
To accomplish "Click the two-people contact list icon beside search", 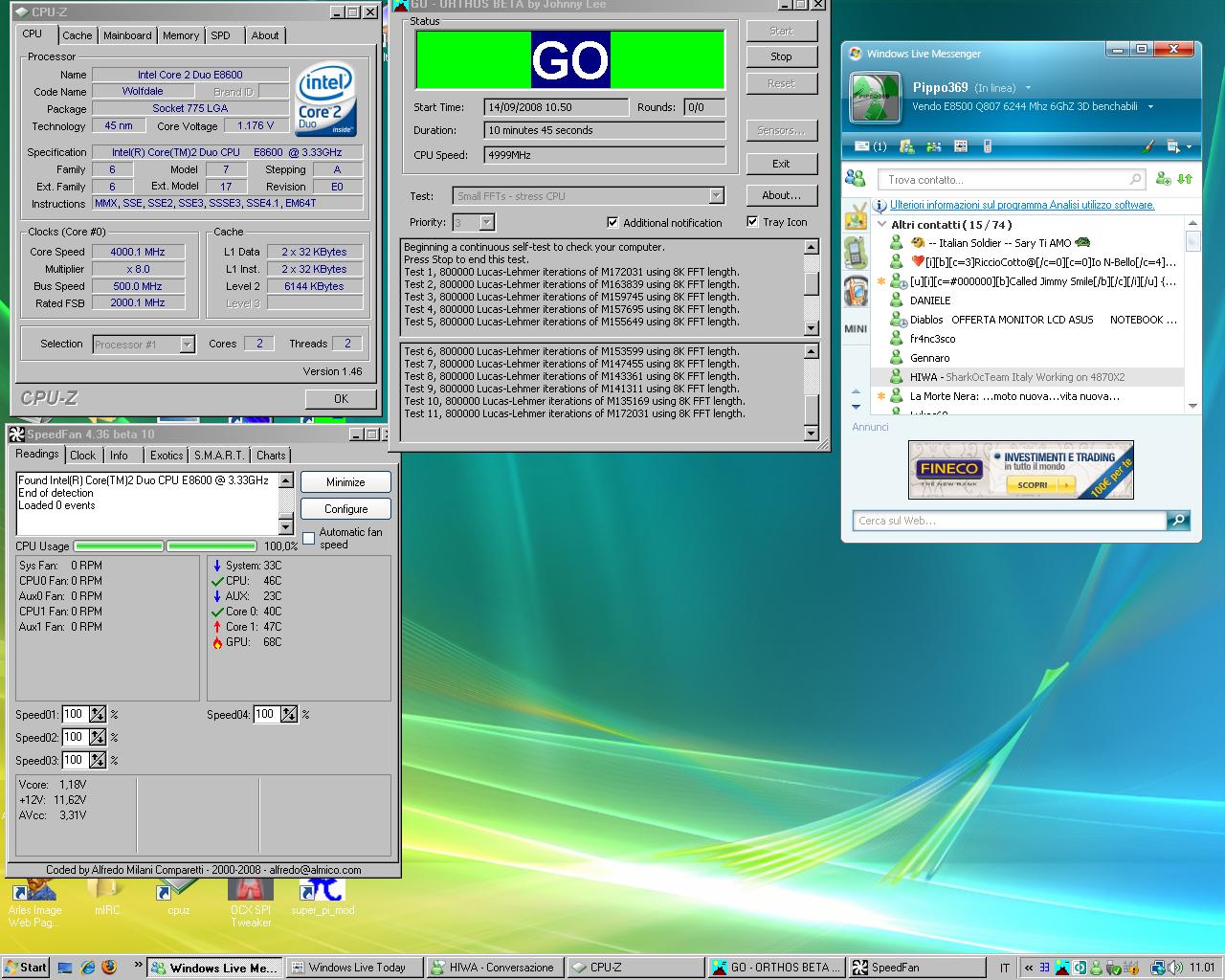I will click(x=857, y=178).
